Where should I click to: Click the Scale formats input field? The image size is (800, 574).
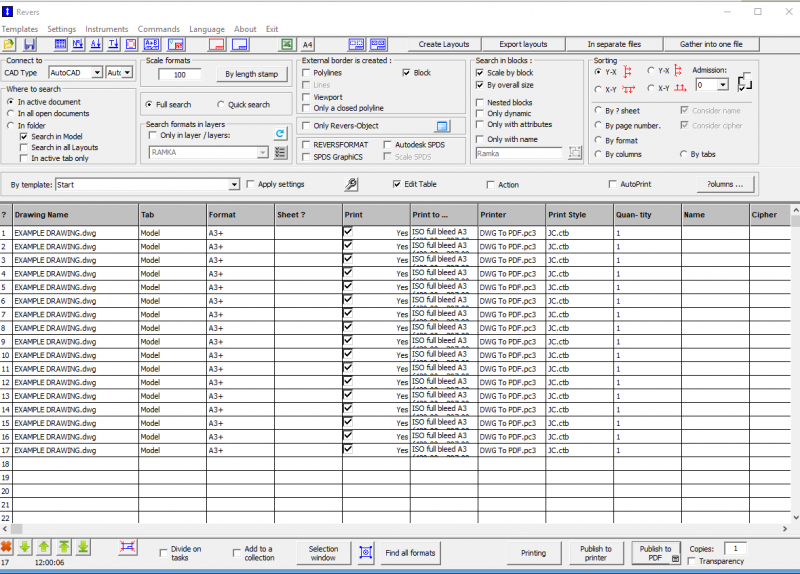click(x=180, y=75)
